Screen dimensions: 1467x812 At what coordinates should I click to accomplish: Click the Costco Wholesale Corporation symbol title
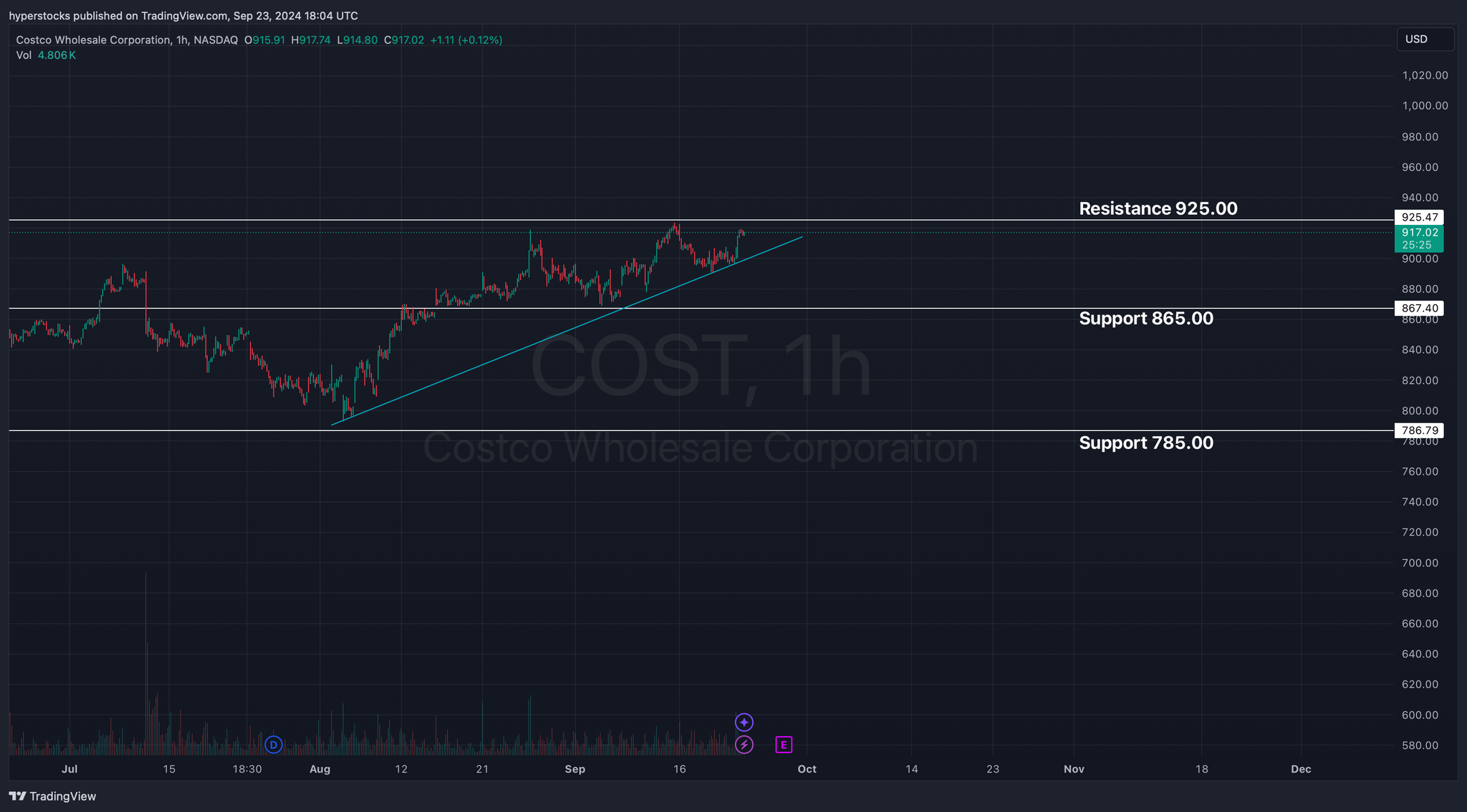[x=93, y=40]
